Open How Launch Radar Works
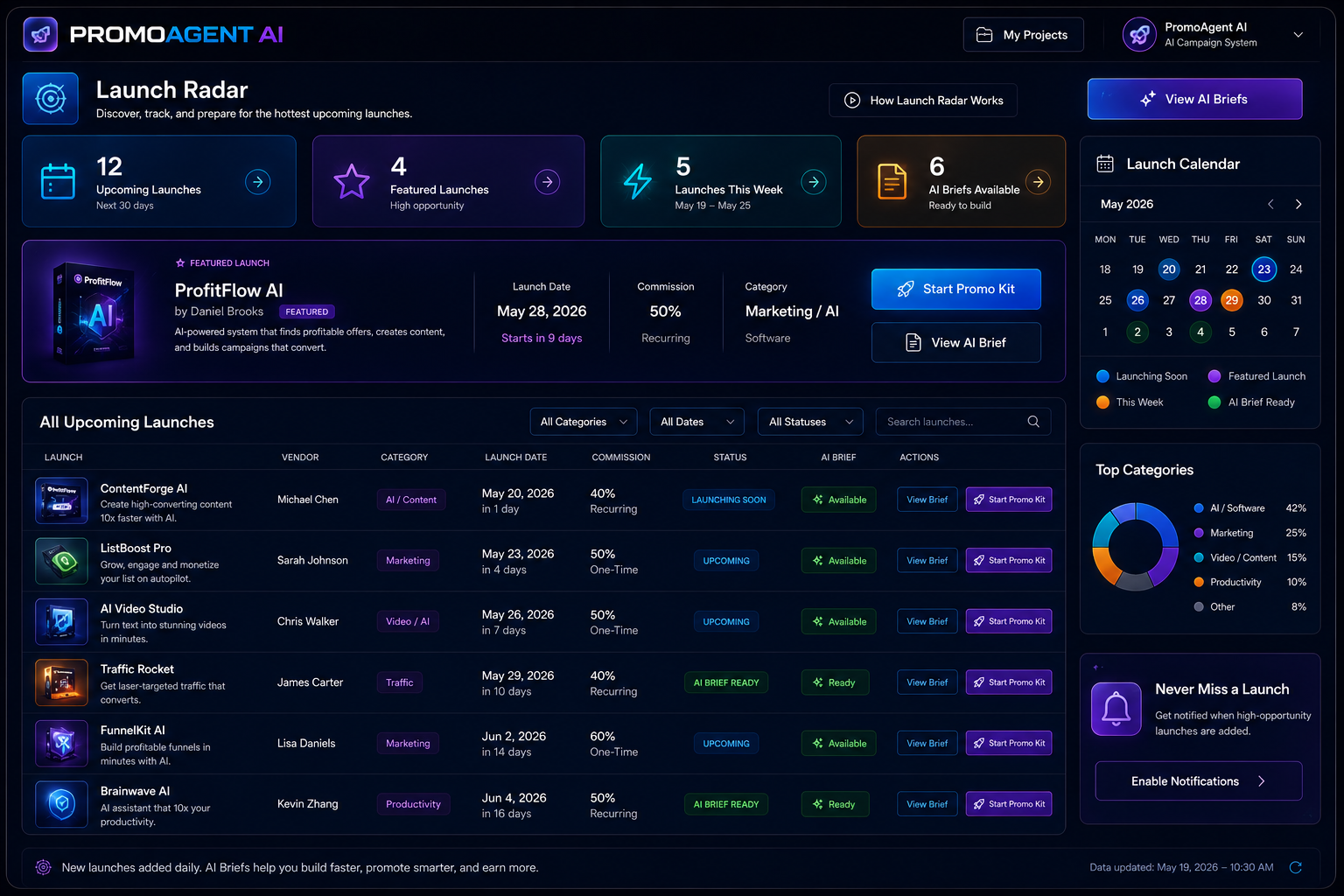The image size is (1344, 896). tap(923, 101)
